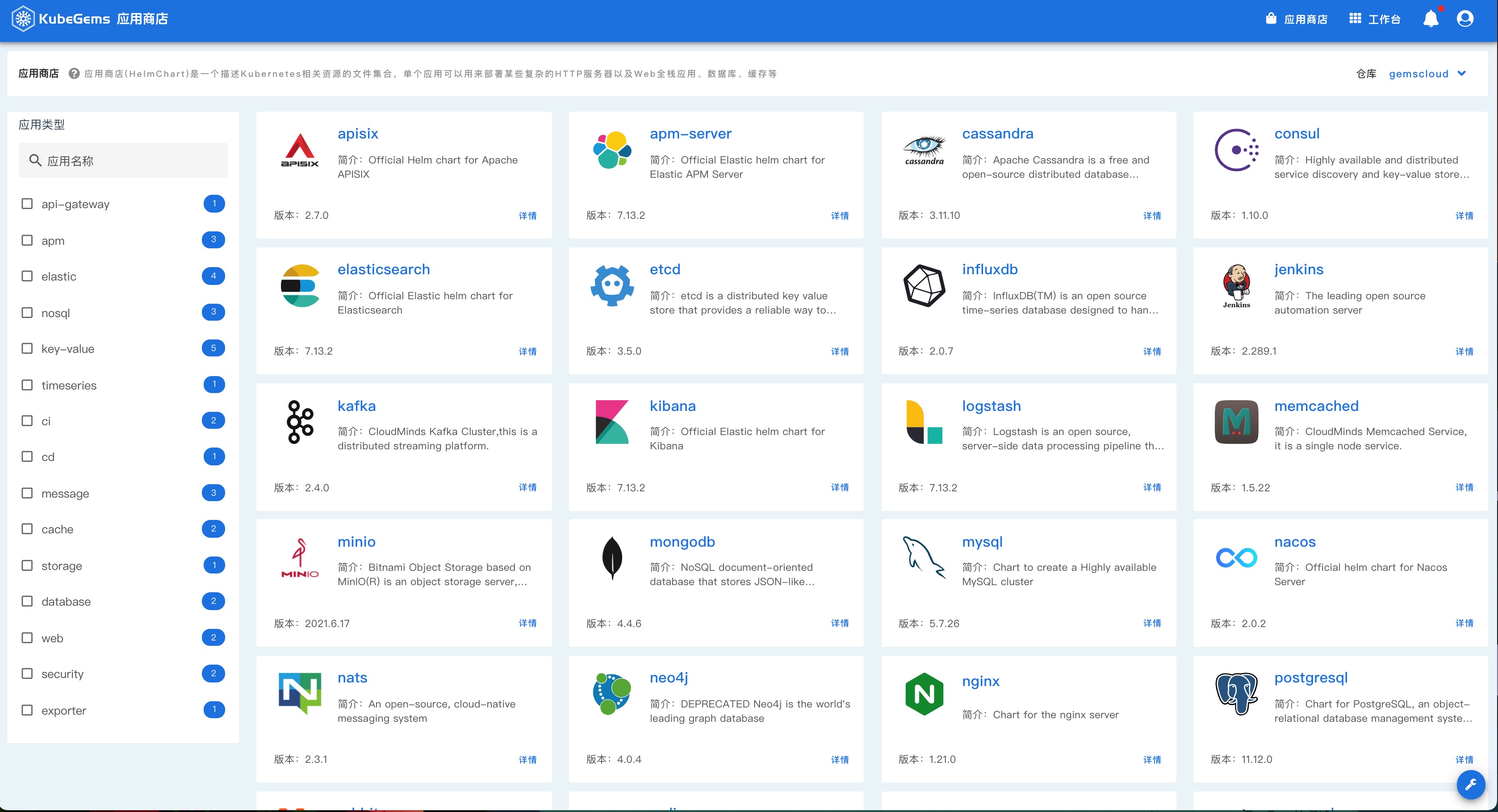Open 详情 for consul
Viewport: 1498px width, 812px height.
point(1464,216)
